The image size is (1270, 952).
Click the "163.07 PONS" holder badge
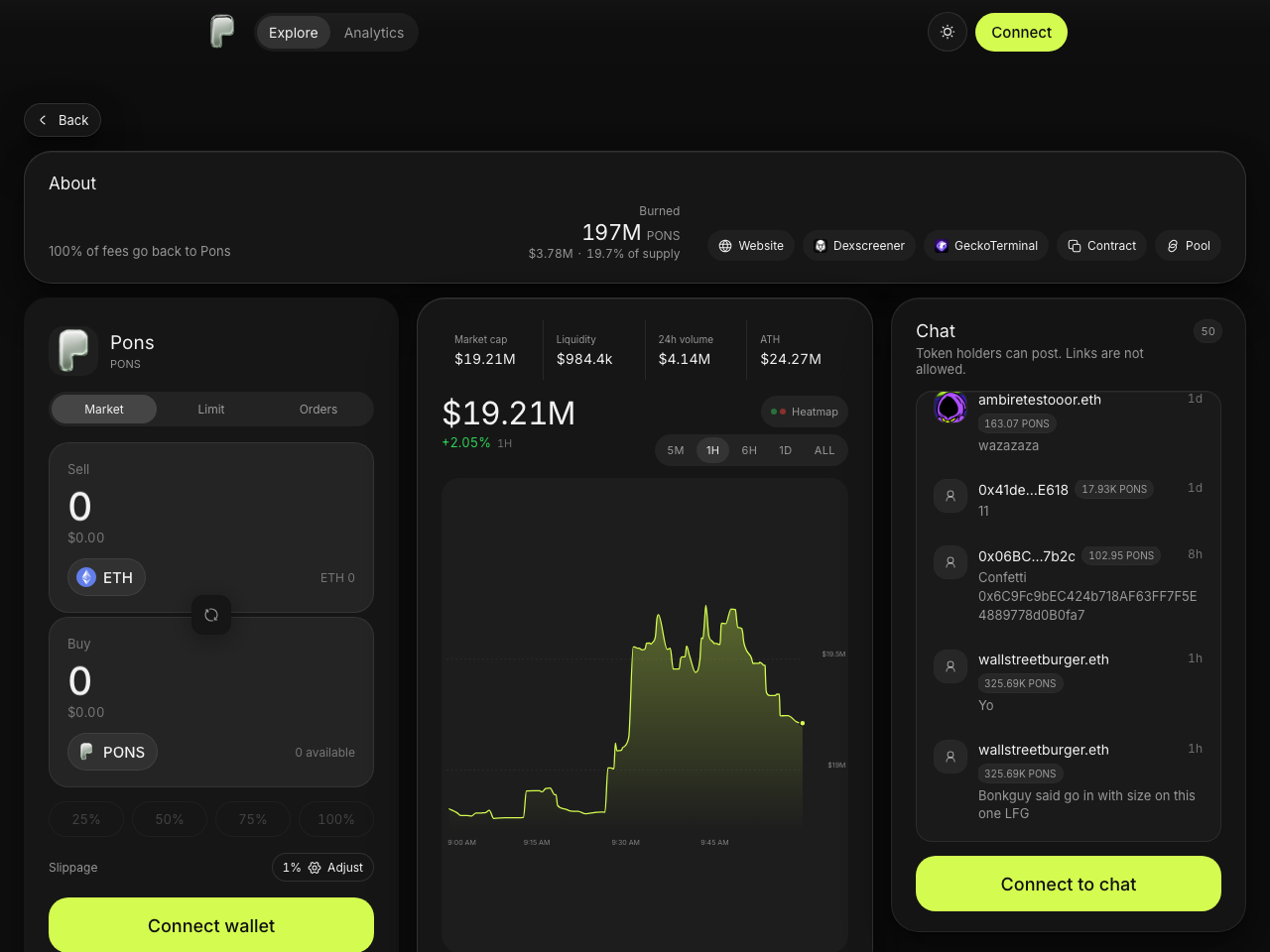coord(1017,423)
